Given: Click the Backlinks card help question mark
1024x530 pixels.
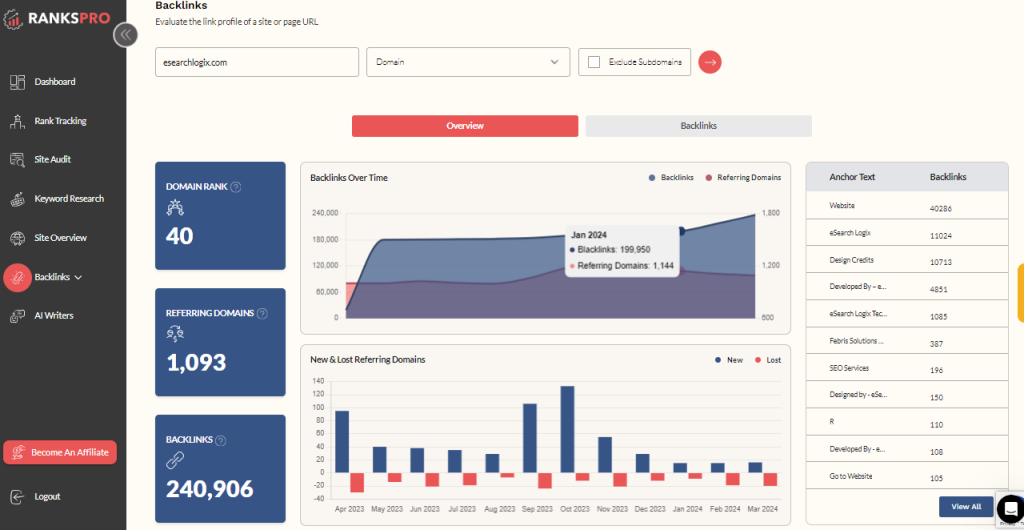Looking at the screenshot, I should point(221,440).
